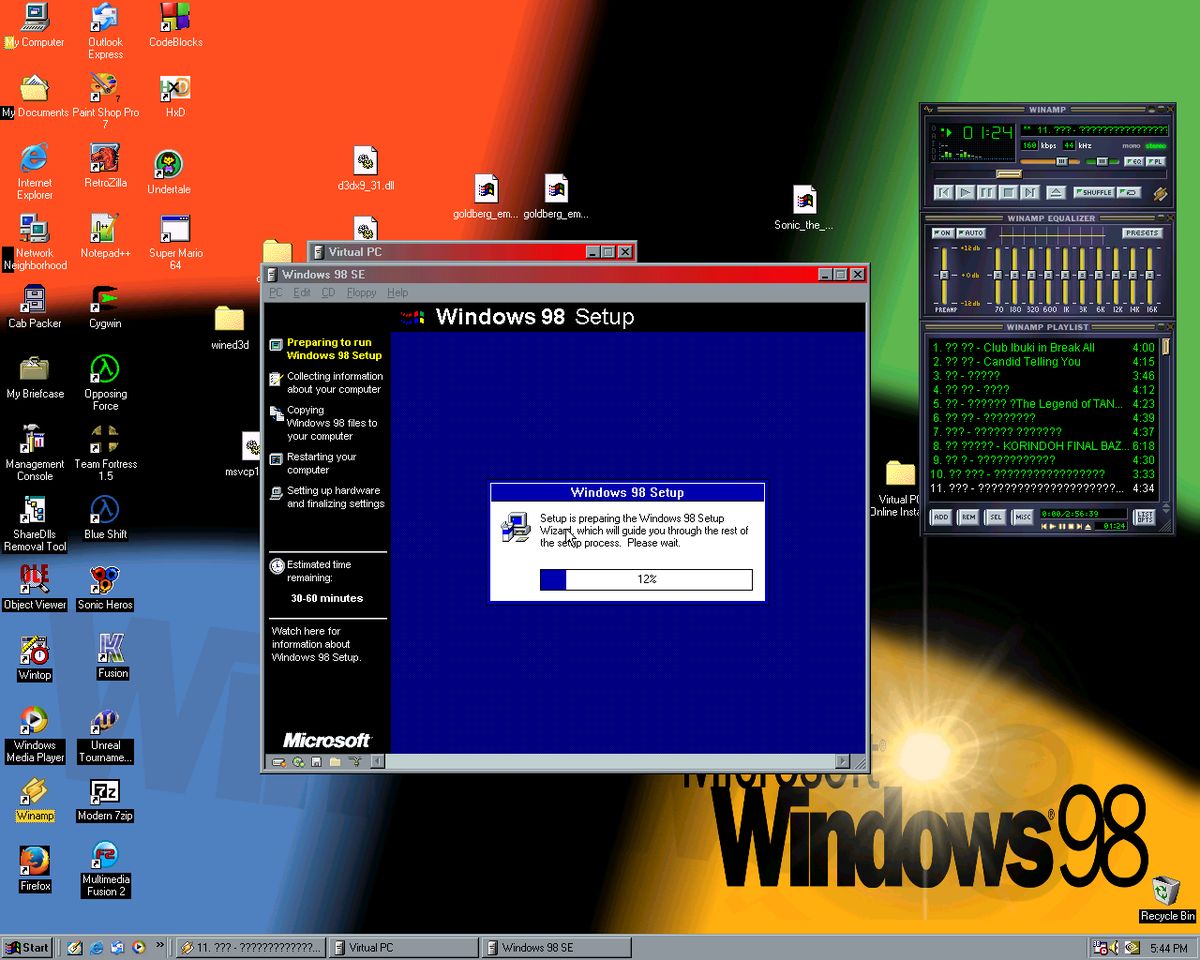Open the Floppy menu in Virtual PC
The image size is (1200, 960).
click(361, 293)
